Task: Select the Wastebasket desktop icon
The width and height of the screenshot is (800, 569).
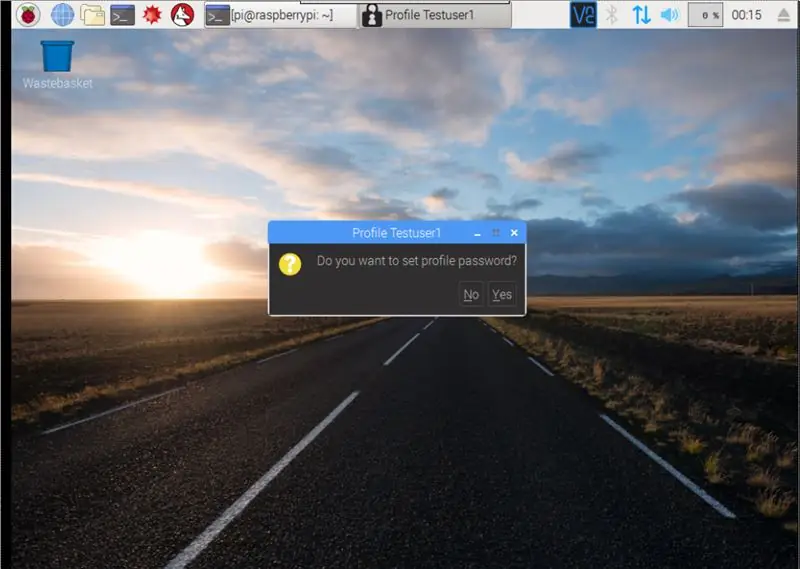Action: (57, 65)
